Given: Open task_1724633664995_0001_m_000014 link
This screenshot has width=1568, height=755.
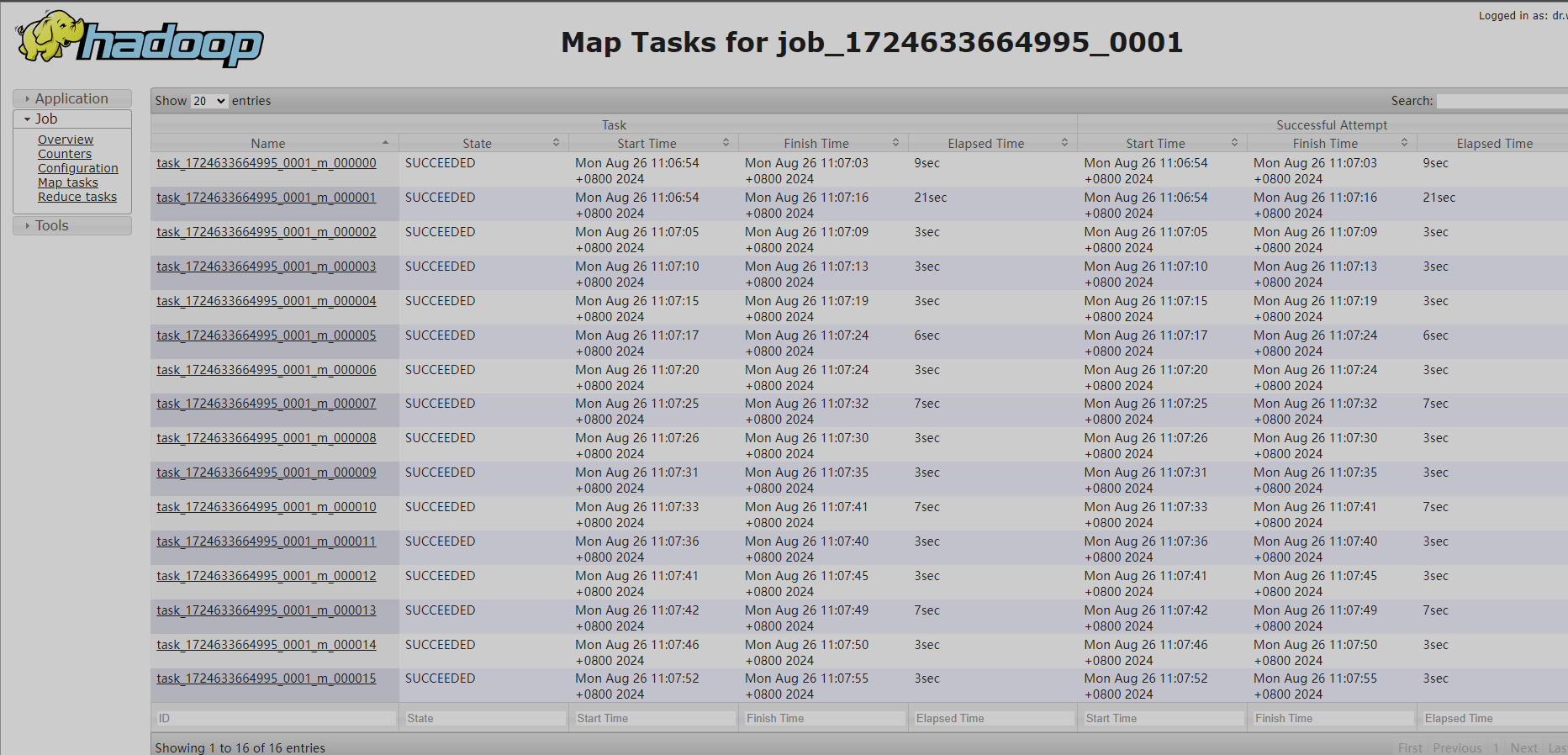Looking at the screenshot, I should pos(267,645).
